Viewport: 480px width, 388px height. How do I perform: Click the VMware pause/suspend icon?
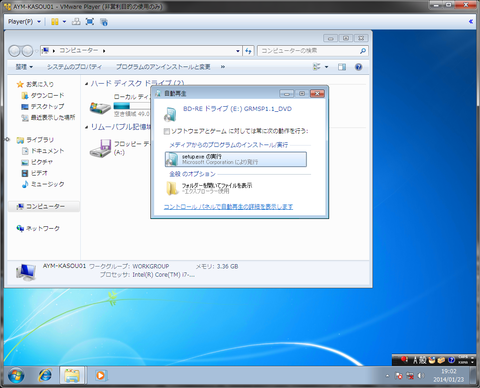[x=55, y=22]
